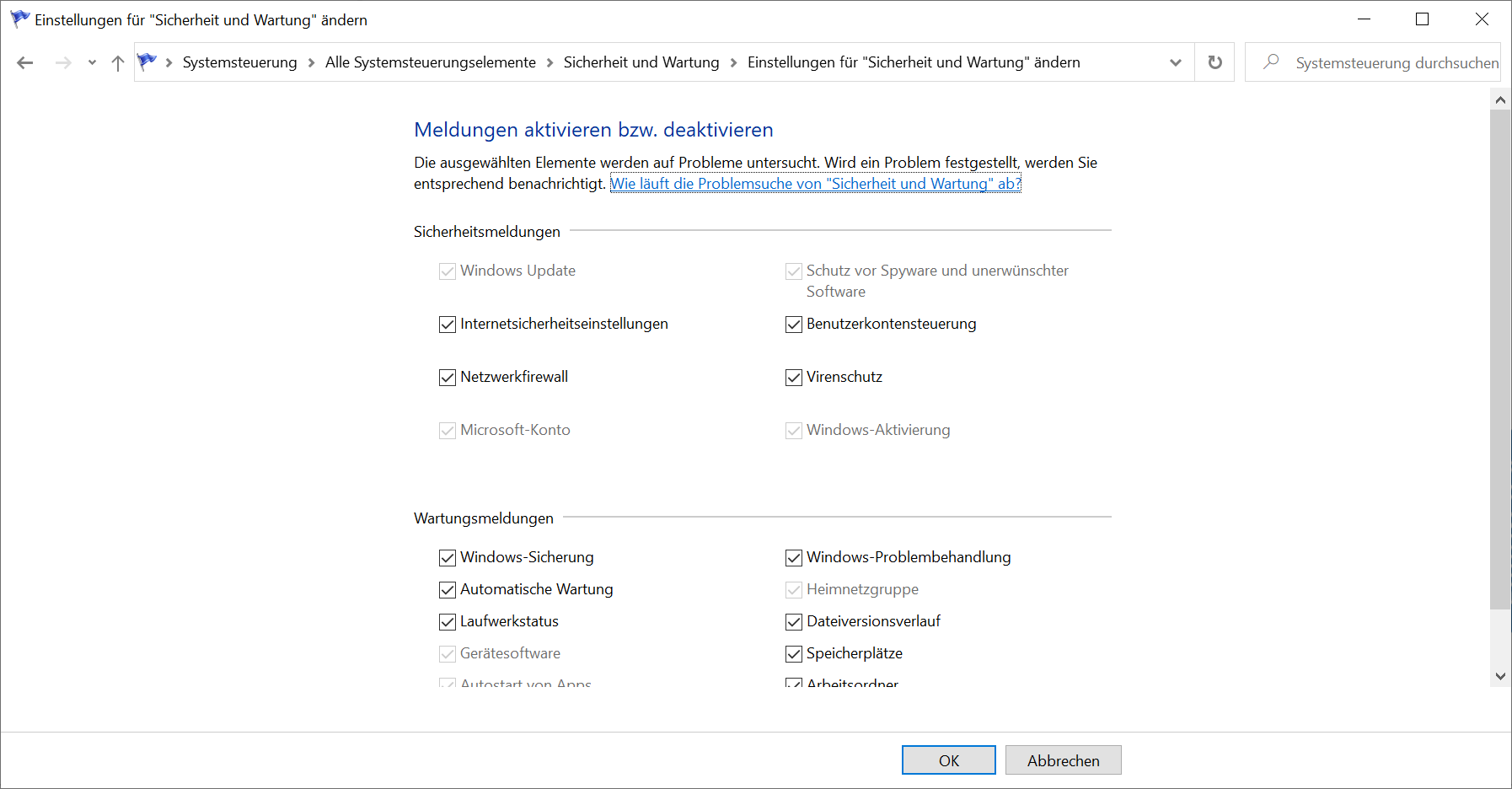1512x789 pixels.
Task: Click the greyed Heimnetzgruppe checkbox
Action: [794, 590]
